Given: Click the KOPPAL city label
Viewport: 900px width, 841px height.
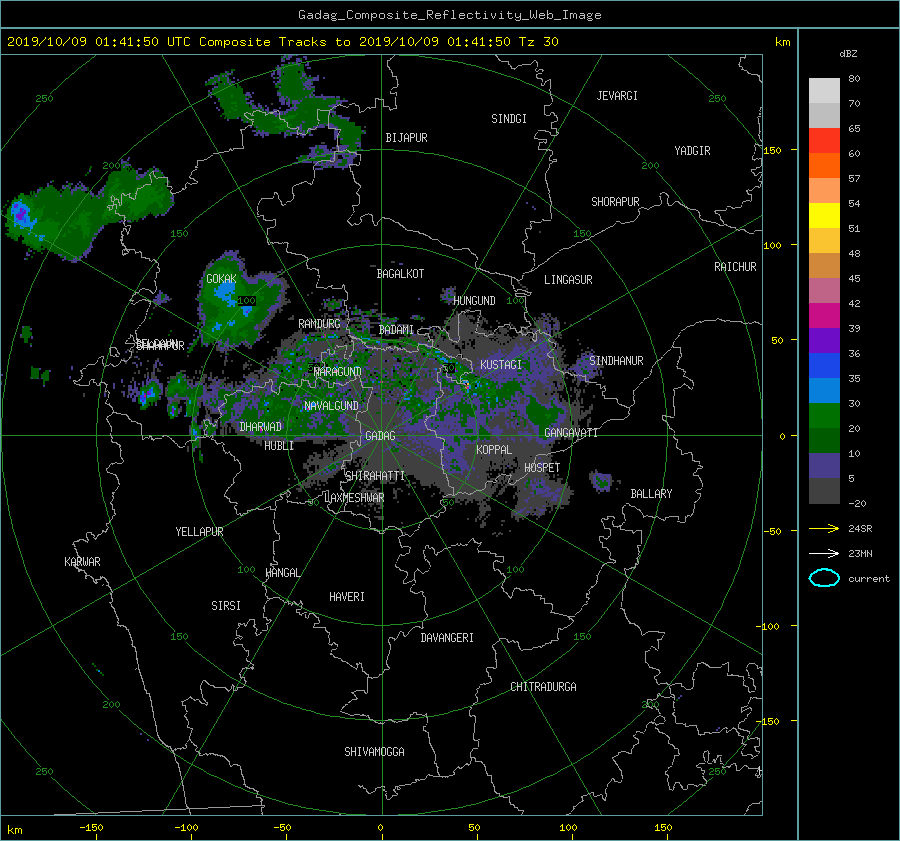Looking at the screenshot, I should [x=494, y=449].
